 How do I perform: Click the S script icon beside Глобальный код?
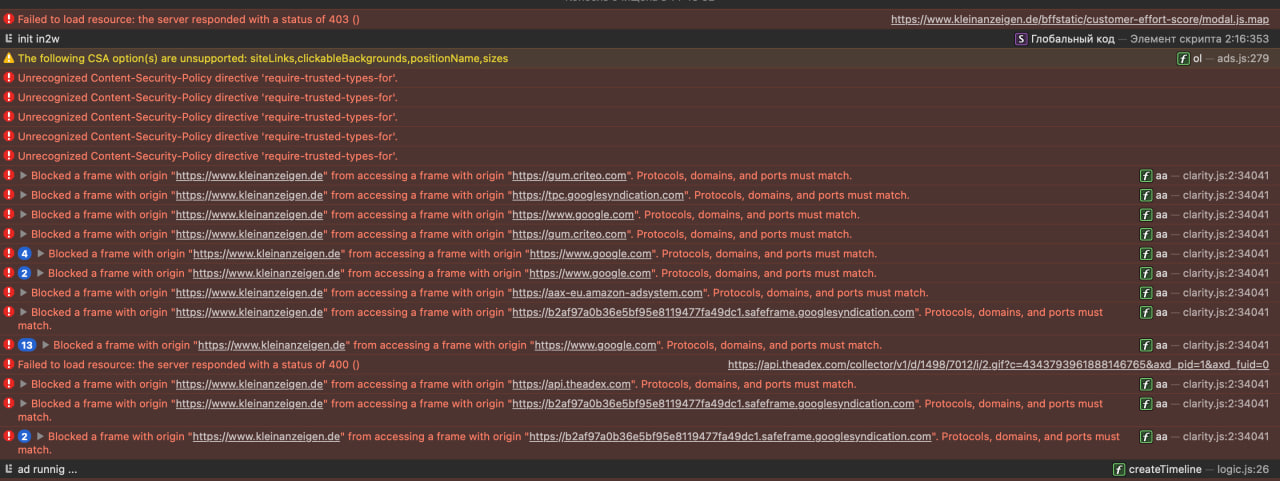tap(1021, 39)
